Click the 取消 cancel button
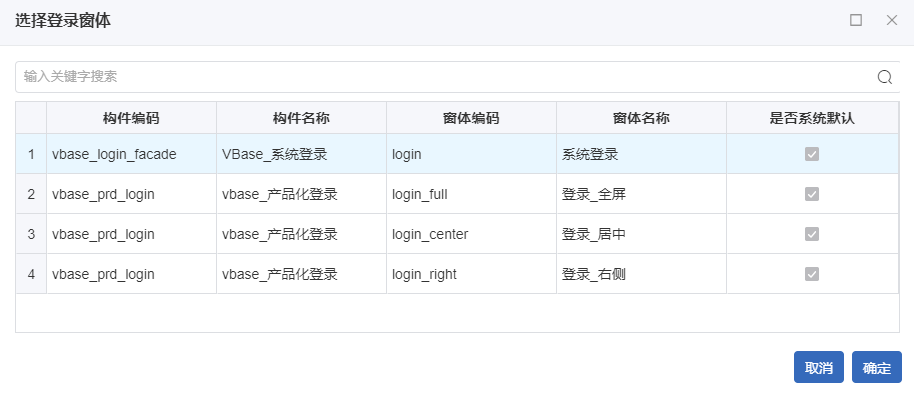Viewport: 914px width, 412px height. (819, 368)
